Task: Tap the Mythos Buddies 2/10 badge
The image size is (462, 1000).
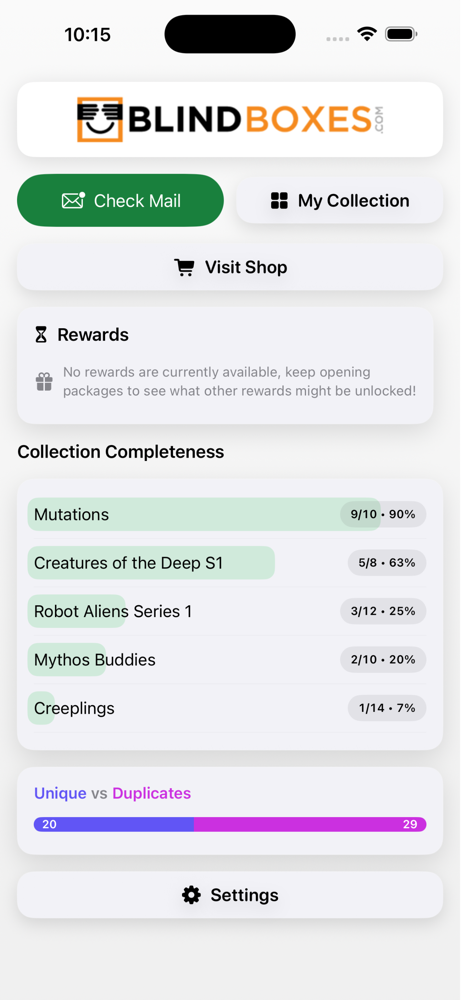Action: pos(383,659)
